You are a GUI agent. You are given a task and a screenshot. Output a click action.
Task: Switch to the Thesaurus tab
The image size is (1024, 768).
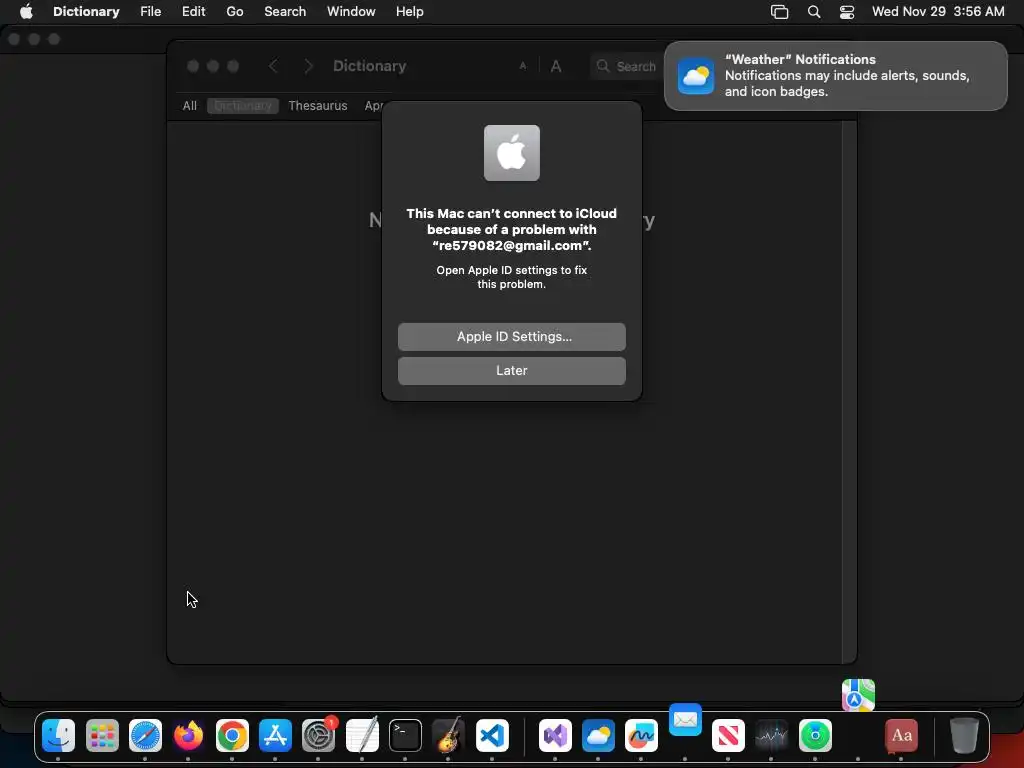[317, 106]
